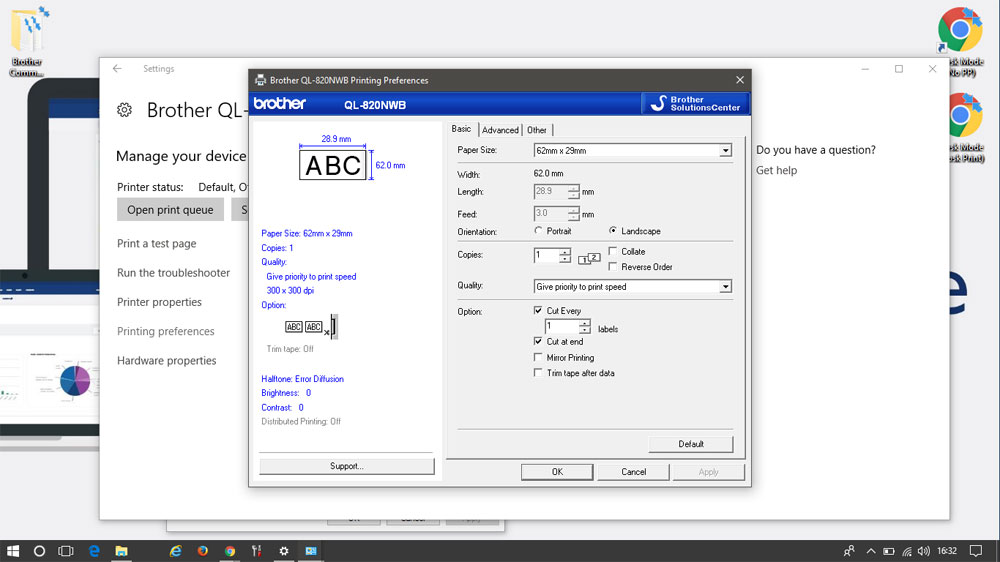Click the copies collate order illustration icon
Viewport: 1000px width, 562px height.
coord(589,258)
